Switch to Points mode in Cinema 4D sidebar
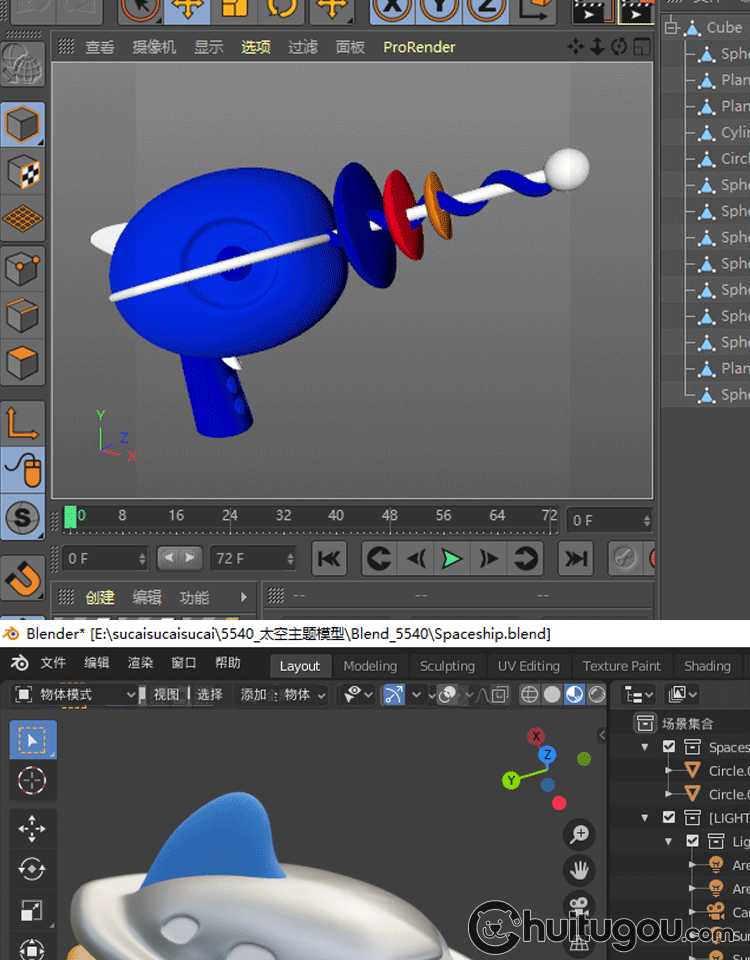750x960 pixels. tap(23, 269)
